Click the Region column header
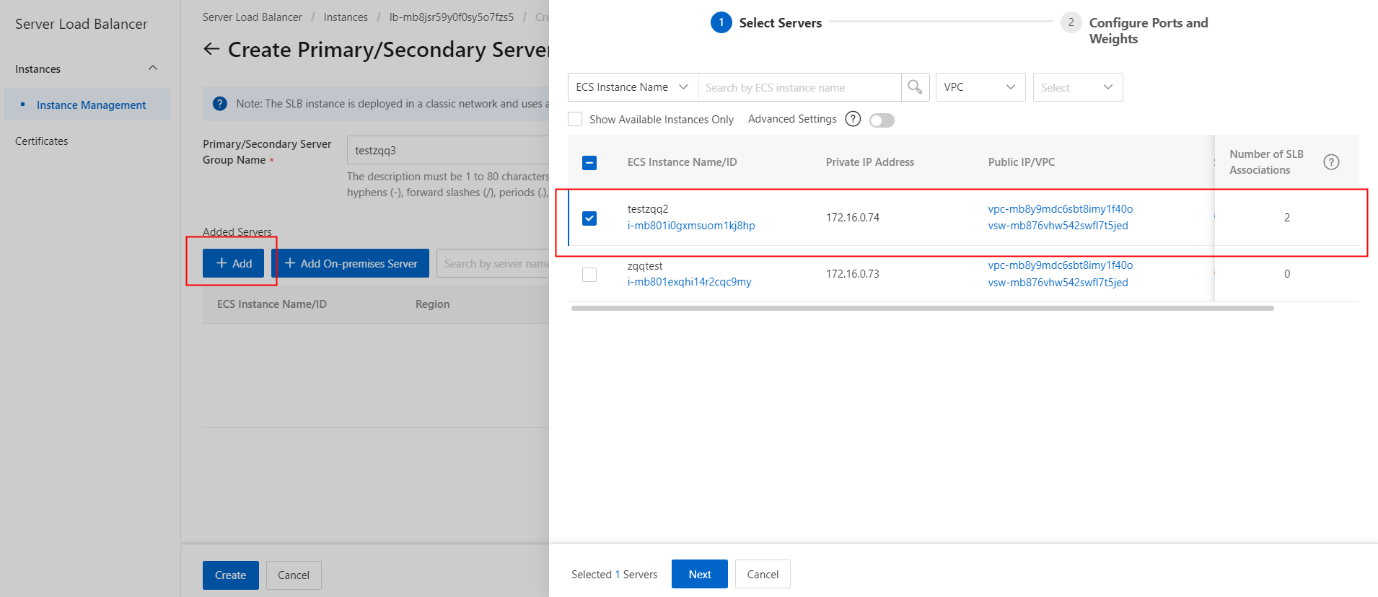Image resolution: width=1378 pixels, height=597 pixels. (x=433, y=304)
